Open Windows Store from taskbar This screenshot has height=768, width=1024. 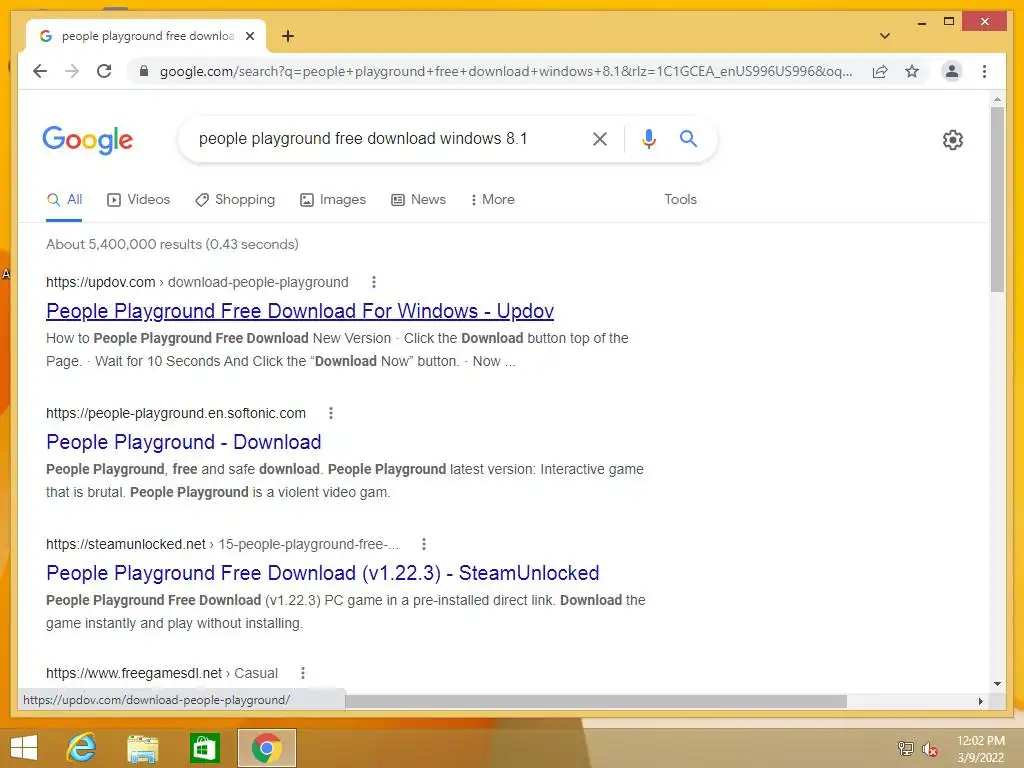pos(204,748)
